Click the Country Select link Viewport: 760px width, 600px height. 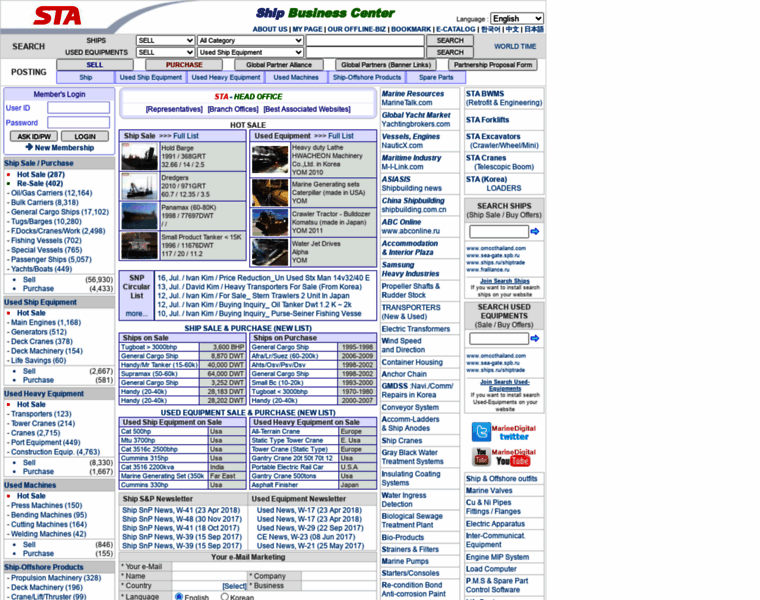click(234, 586)
